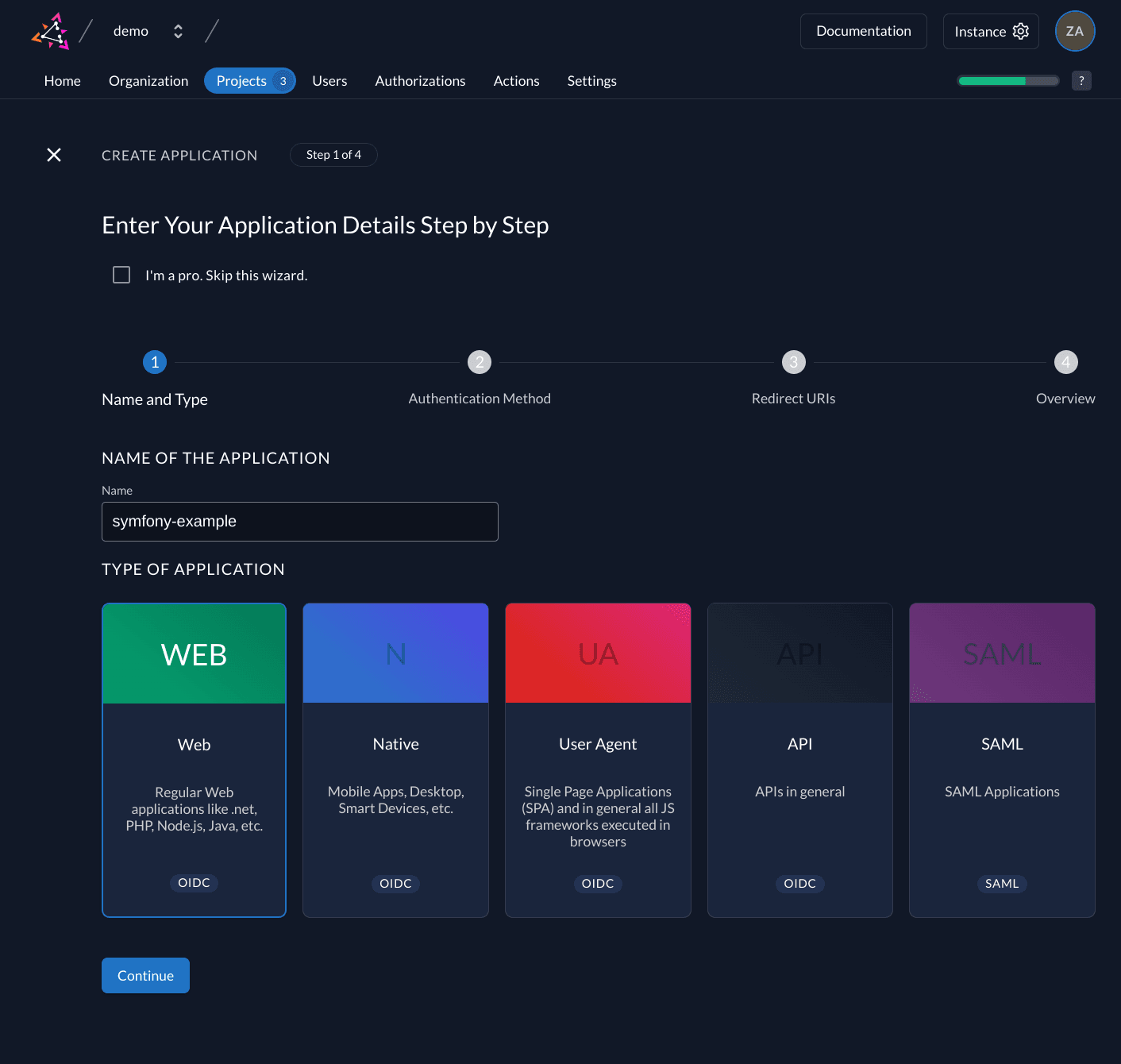Viewport: 1121px width, 1064px height.
Task: Go to the Actions menu item
Action: 516,80
